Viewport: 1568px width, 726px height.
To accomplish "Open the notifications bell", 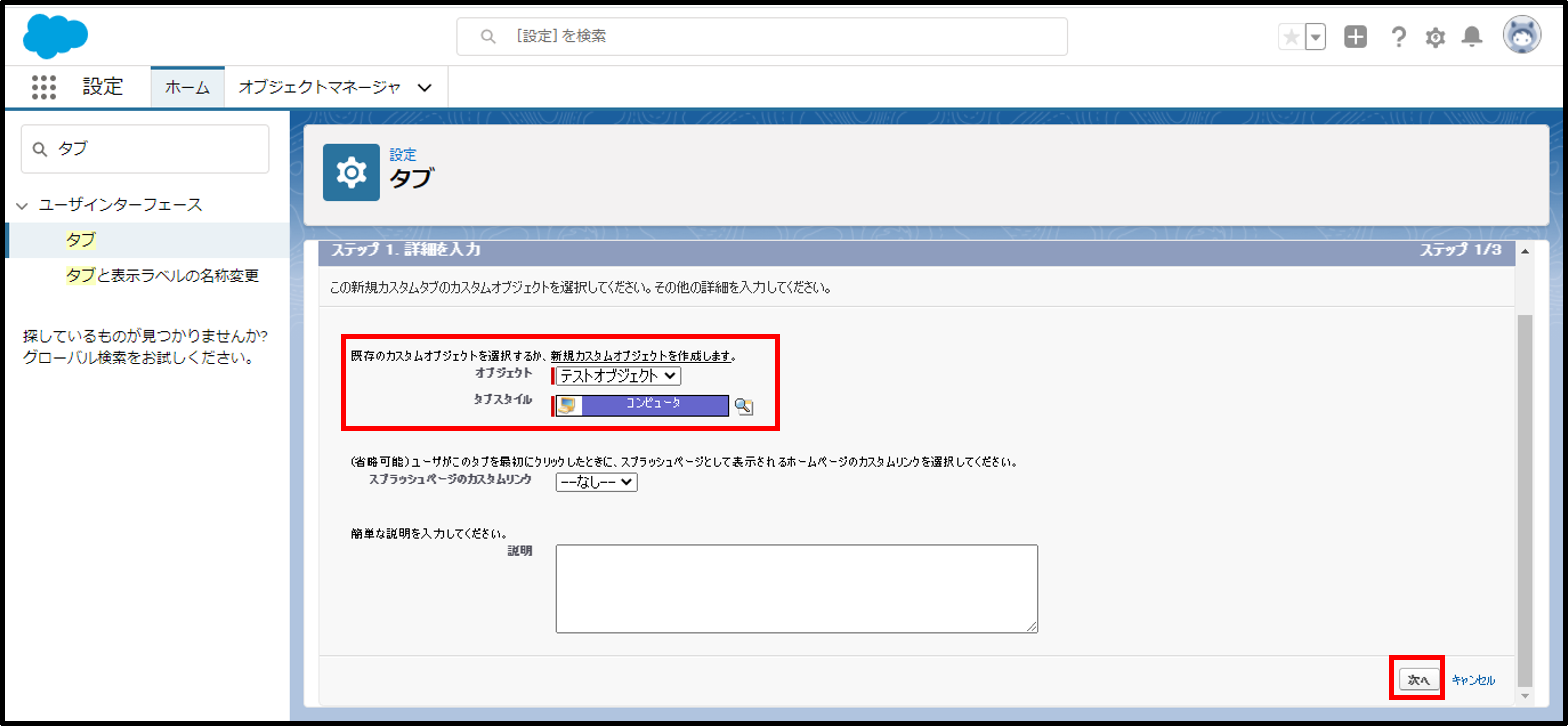I will (1472, 37).
